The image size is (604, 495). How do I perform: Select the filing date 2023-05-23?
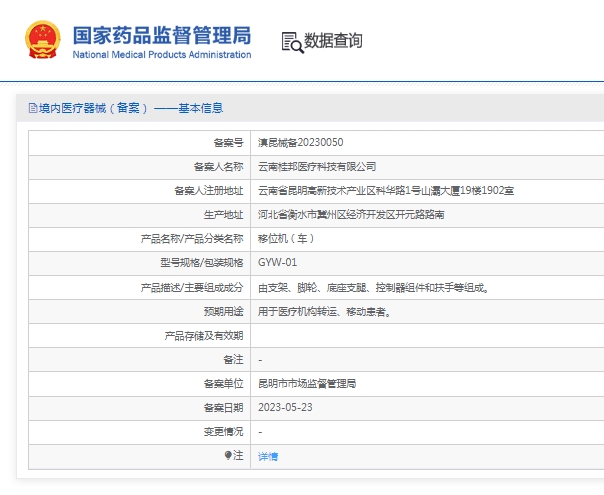(285, 408)
